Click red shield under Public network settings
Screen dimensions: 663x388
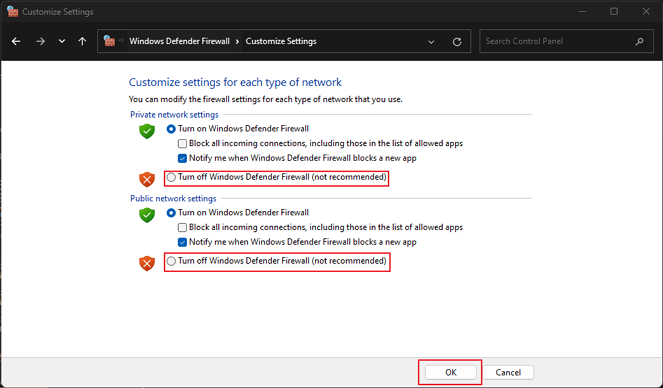[147, 263]
